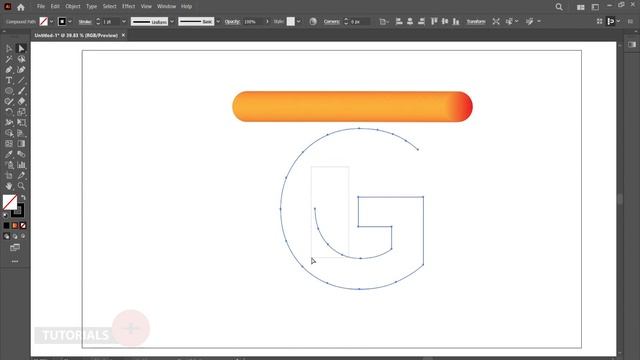
Task: Select the Blend tool
Action: [21, 155]
